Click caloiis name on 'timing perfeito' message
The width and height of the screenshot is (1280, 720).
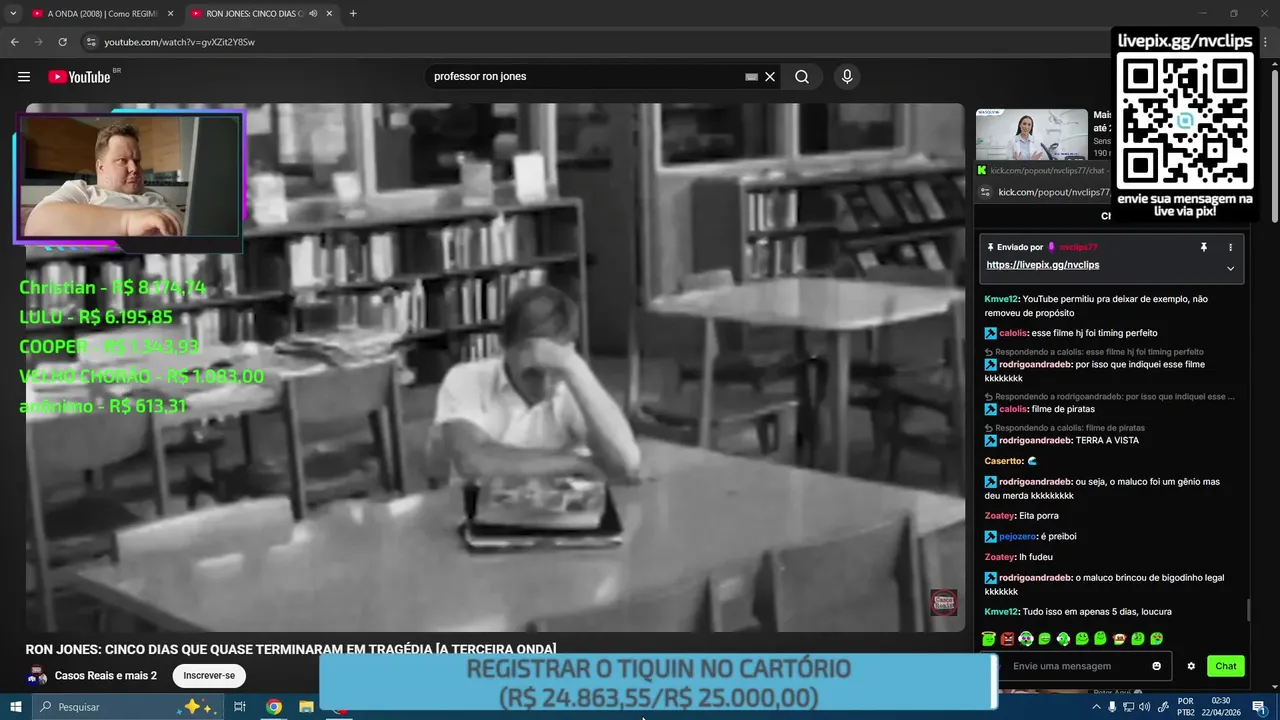coord(1013,333)
